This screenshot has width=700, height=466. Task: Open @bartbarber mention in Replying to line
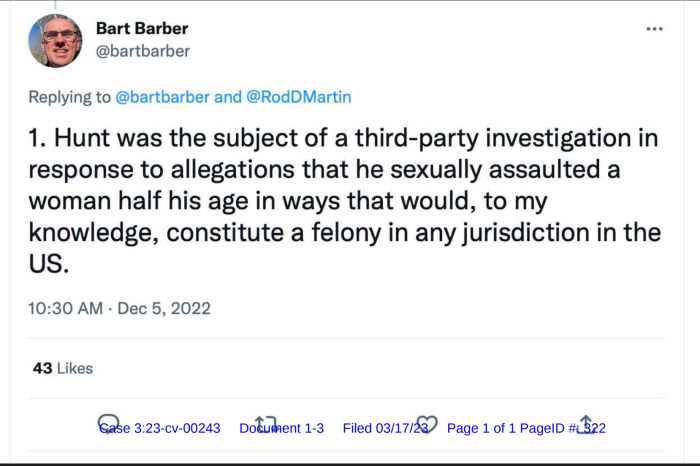point(162,97)
